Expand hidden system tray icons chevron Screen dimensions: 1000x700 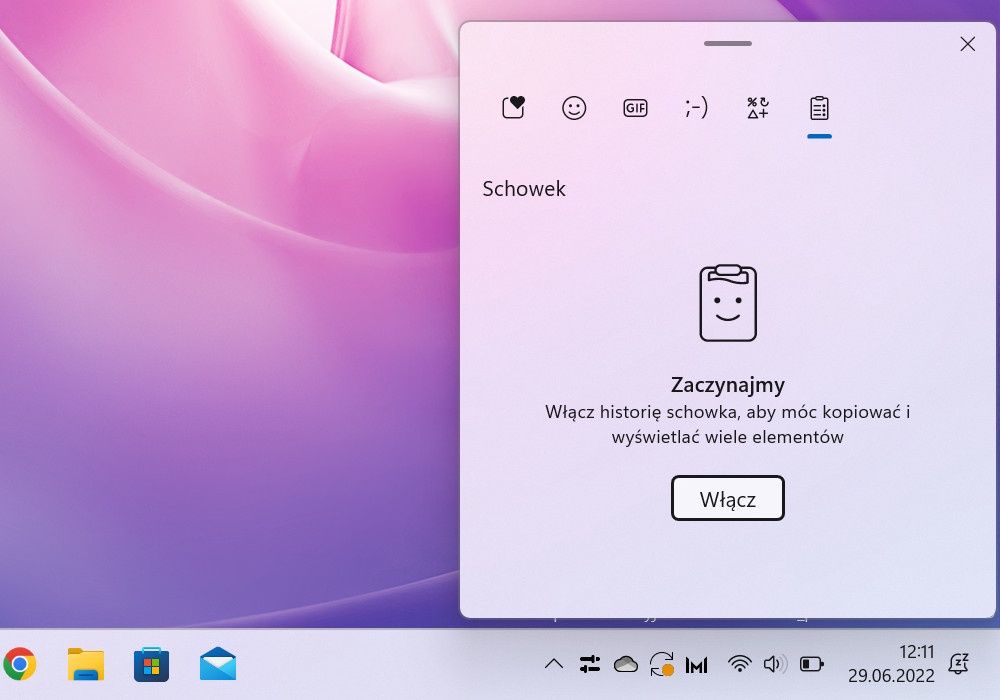pyautogui.click(x=554, y=664)
